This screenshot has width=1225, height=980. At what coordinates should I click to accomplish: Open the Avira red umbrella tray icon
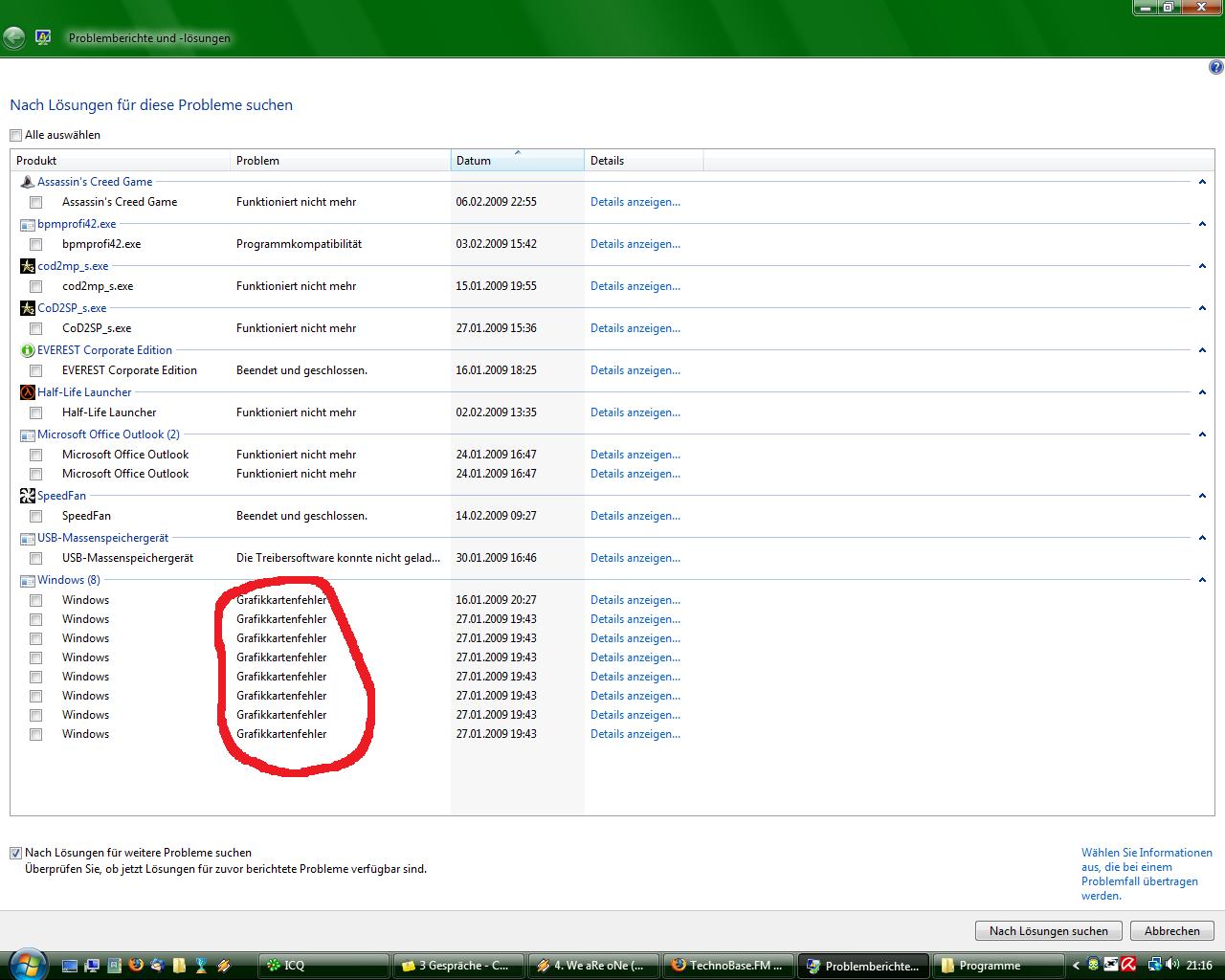pos(1128,966)
